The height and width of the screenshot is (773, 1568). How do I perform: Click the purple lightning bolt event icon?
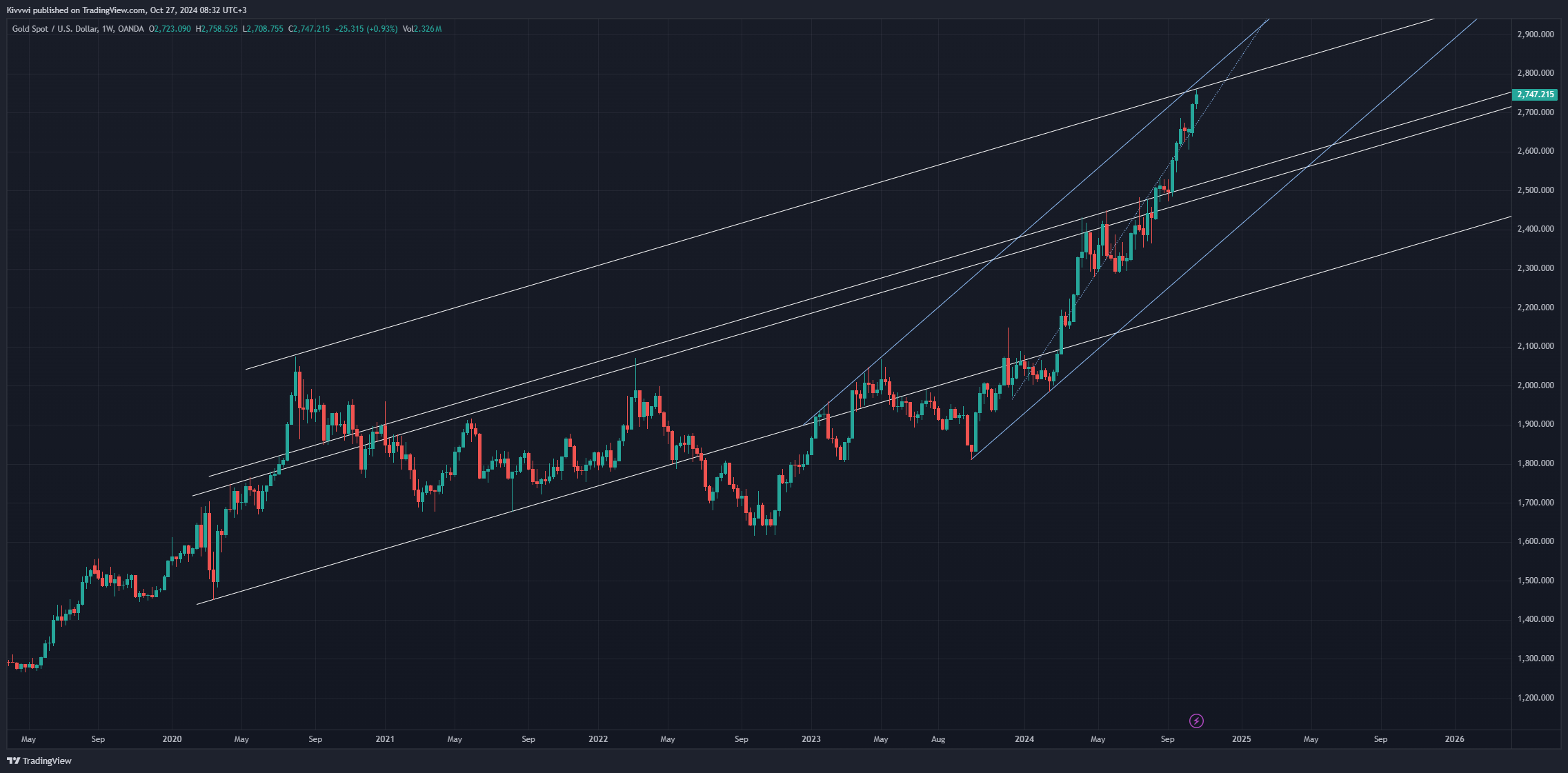tap(1197, 721)
